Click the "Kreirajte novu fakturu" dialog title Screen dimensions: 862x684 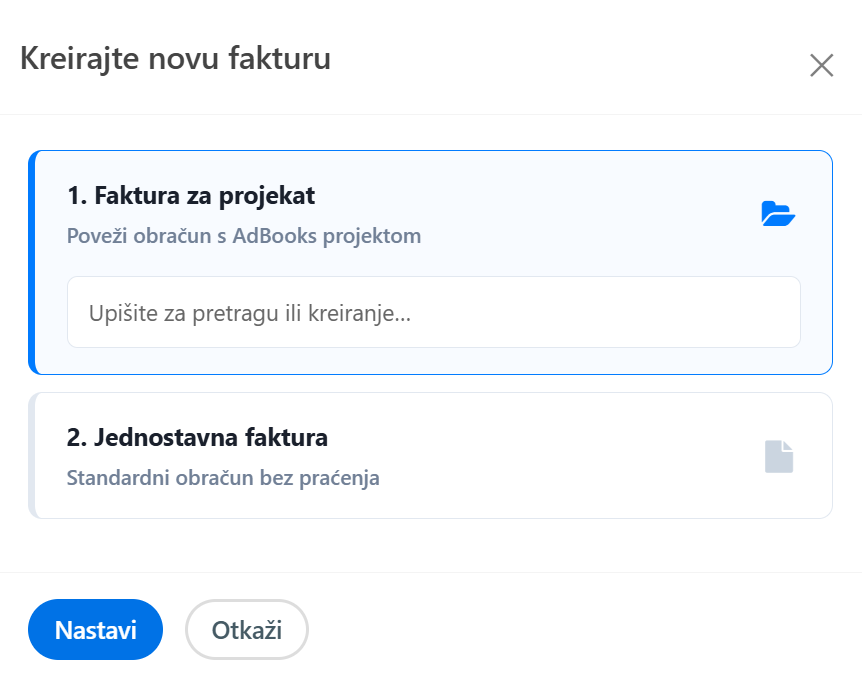point(175,59)
